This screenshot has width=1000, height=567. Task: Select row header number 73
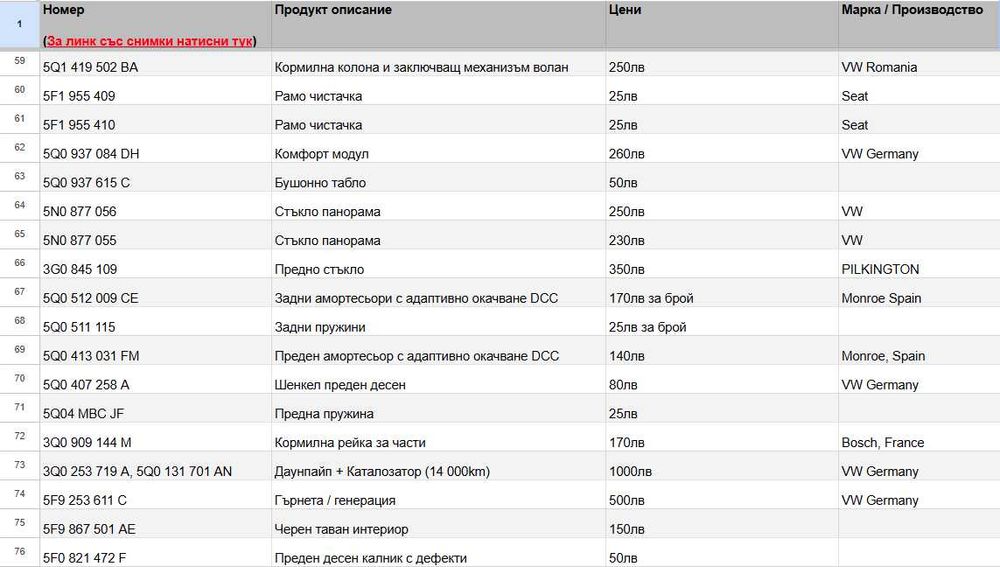[x=19, y=465]
